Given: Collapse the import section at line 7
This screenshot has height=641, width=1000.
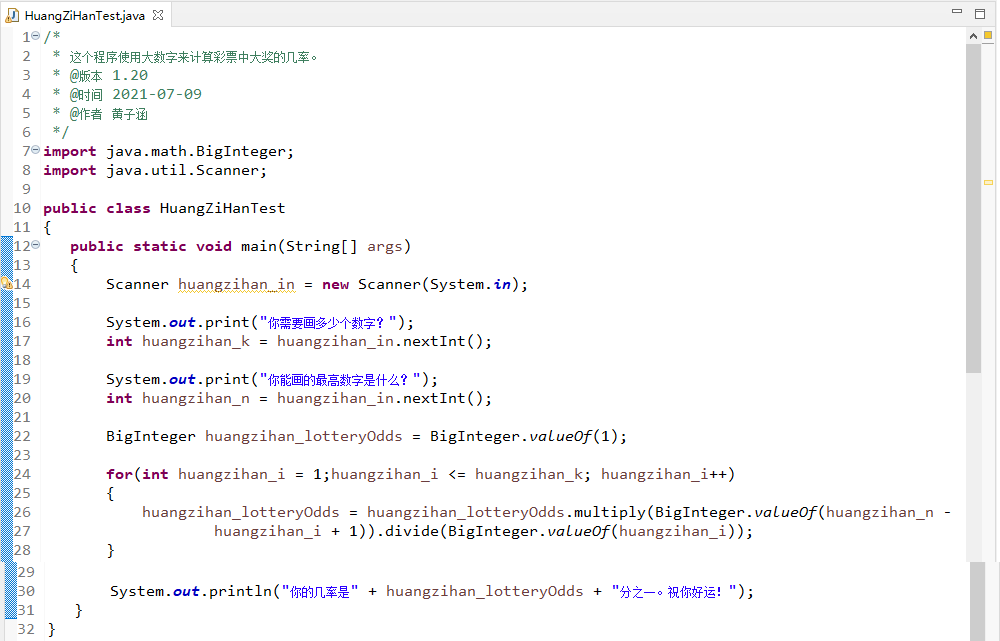Looking at the screenshot, I should click(36, 150).
